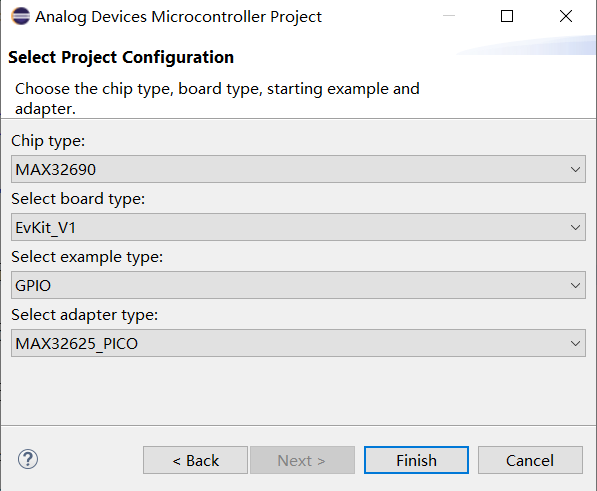Image resolution: width=597 pixels, height=491 pixels.
Task: Go back with the < Back button
Action: click(x=195, y=460)
